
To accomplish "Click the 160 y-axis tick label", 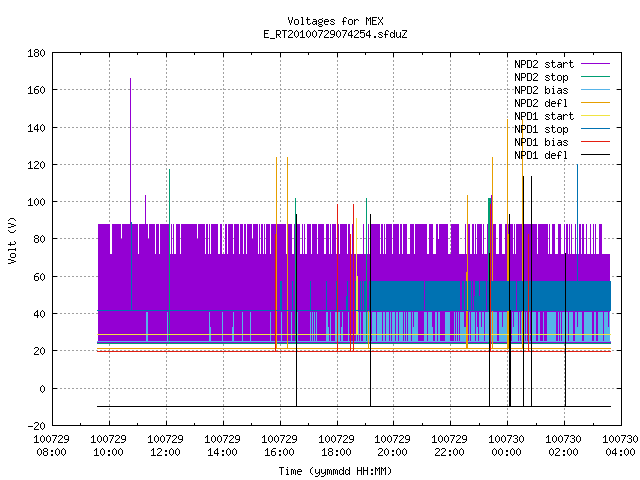I will point(36,90).
